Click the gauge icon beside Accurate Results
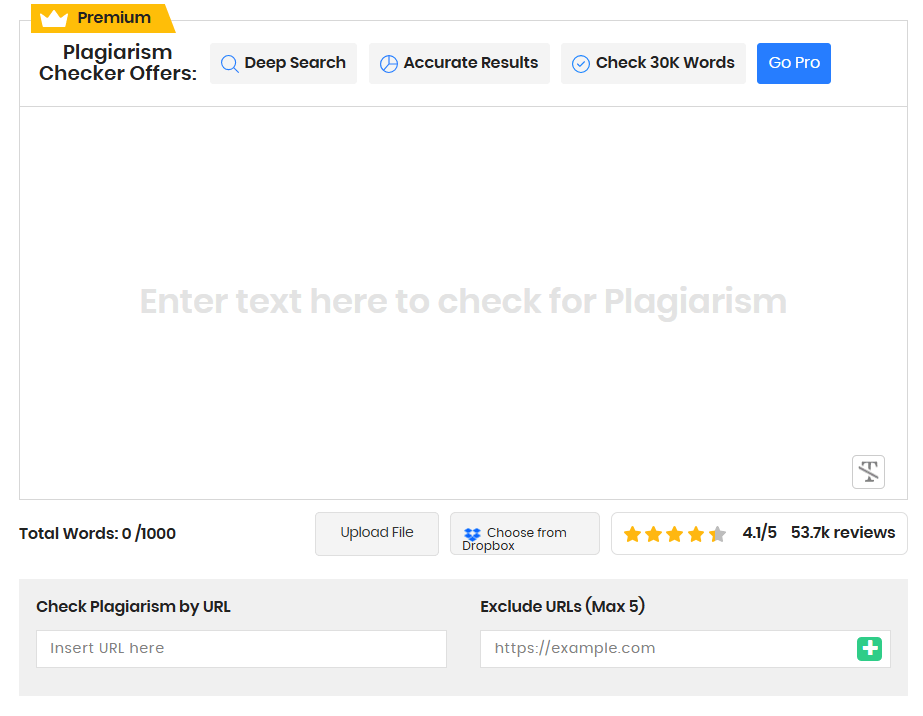Viewport: 923px width, 716px height. point(389,62)
